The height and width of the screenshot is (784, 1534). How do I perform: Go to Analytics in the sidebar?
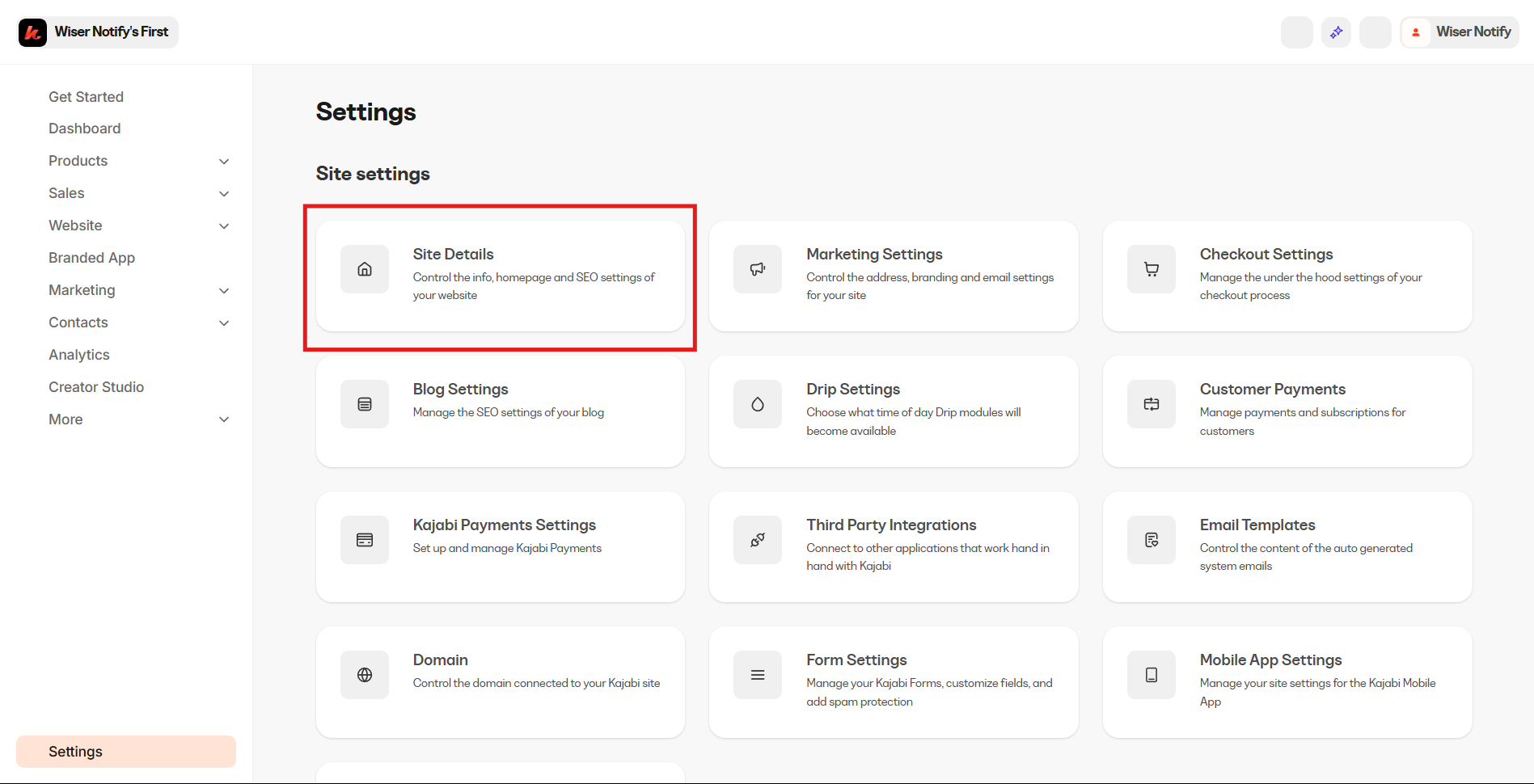[x=78, y=355]
